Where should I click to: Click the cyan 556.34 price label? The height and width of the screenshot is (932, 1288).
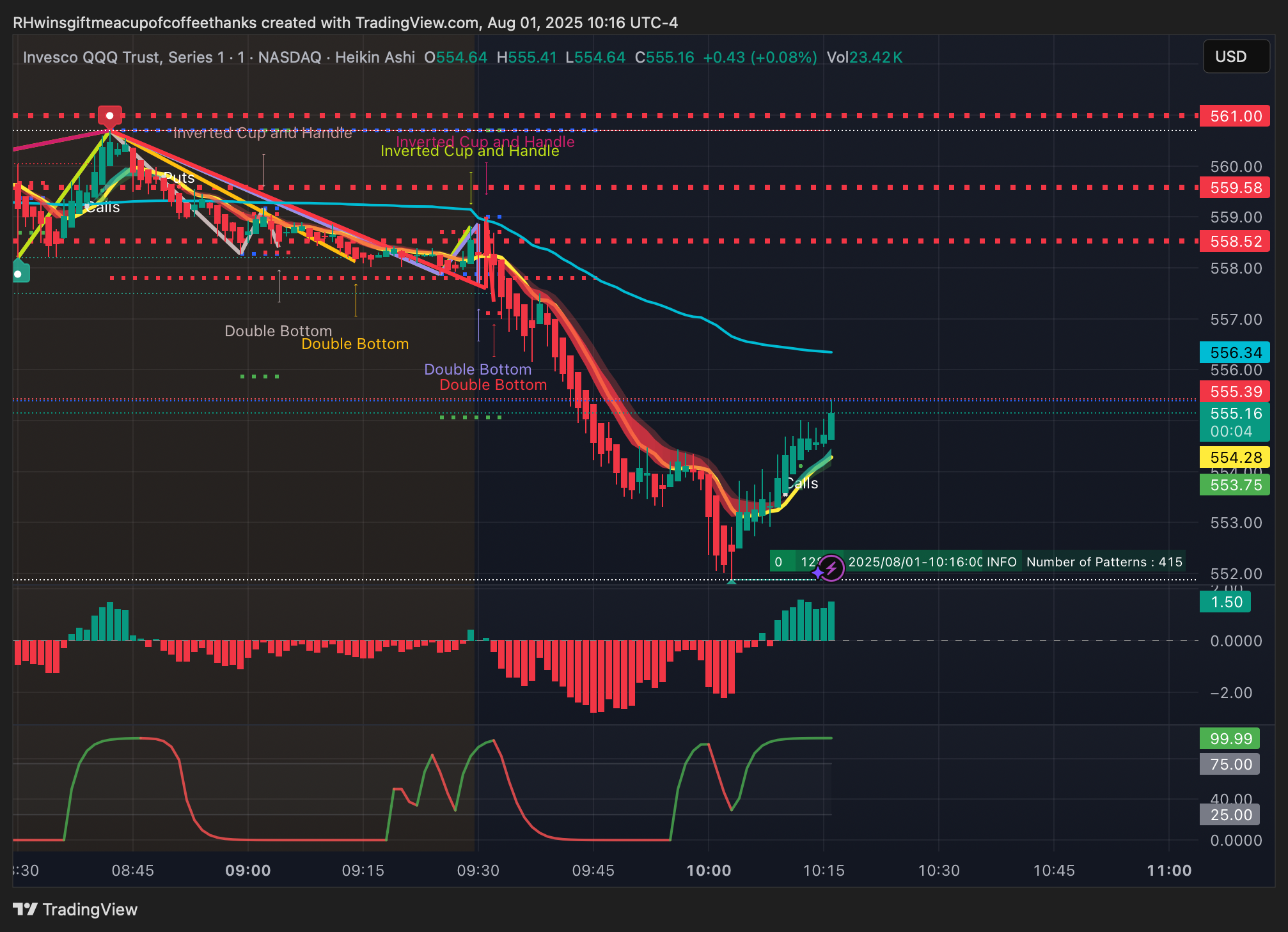point(1234,352)
